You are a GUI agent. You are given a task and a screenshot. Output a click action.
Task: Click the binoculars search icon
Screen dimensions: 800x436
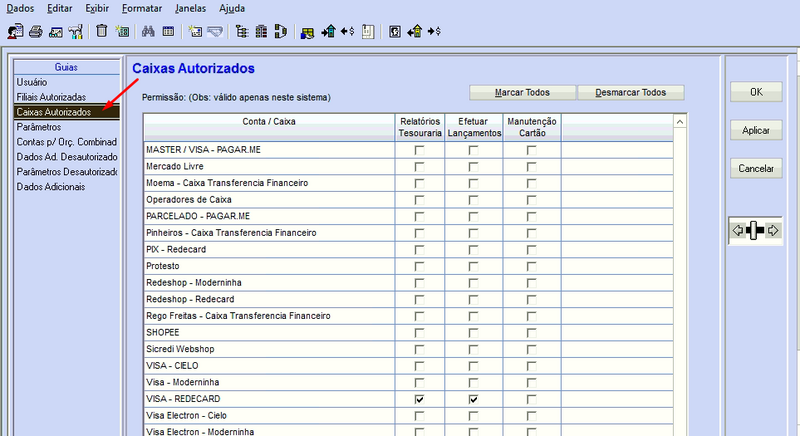tap(148, 32)
